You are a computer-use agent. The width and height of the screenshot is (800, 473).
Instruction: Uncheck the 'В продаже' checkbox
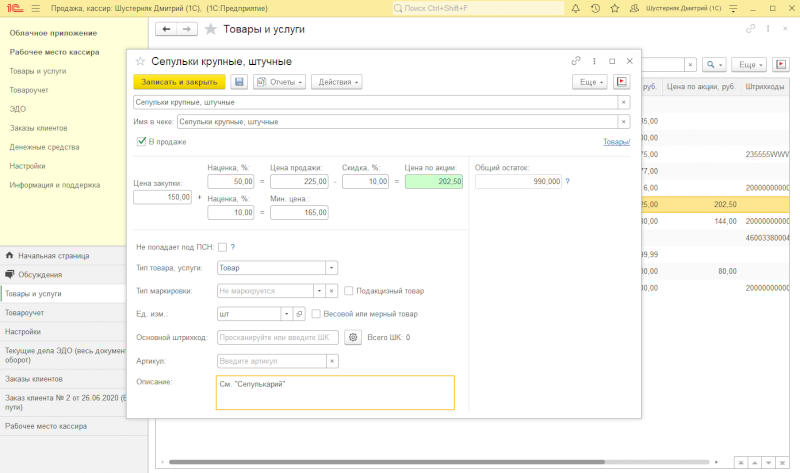tap(141, 141)
